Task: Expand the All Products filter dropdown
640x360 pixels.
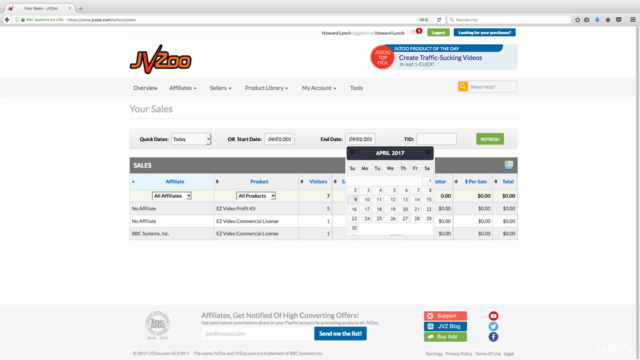Action: pos(256,196)
